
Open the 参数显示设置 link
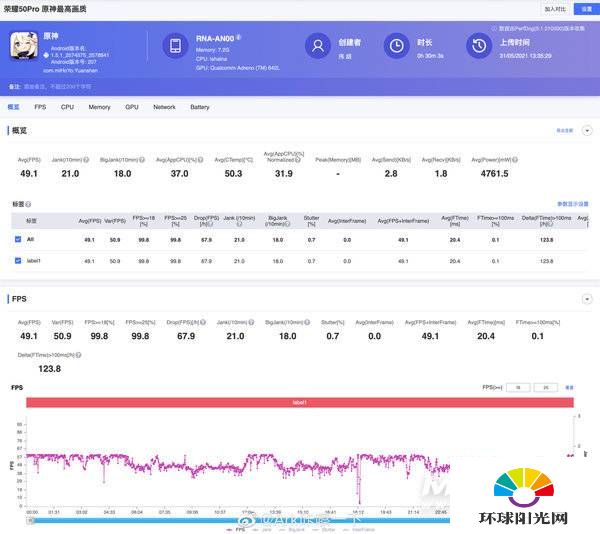pyautogui.click(x=572, y=204)
